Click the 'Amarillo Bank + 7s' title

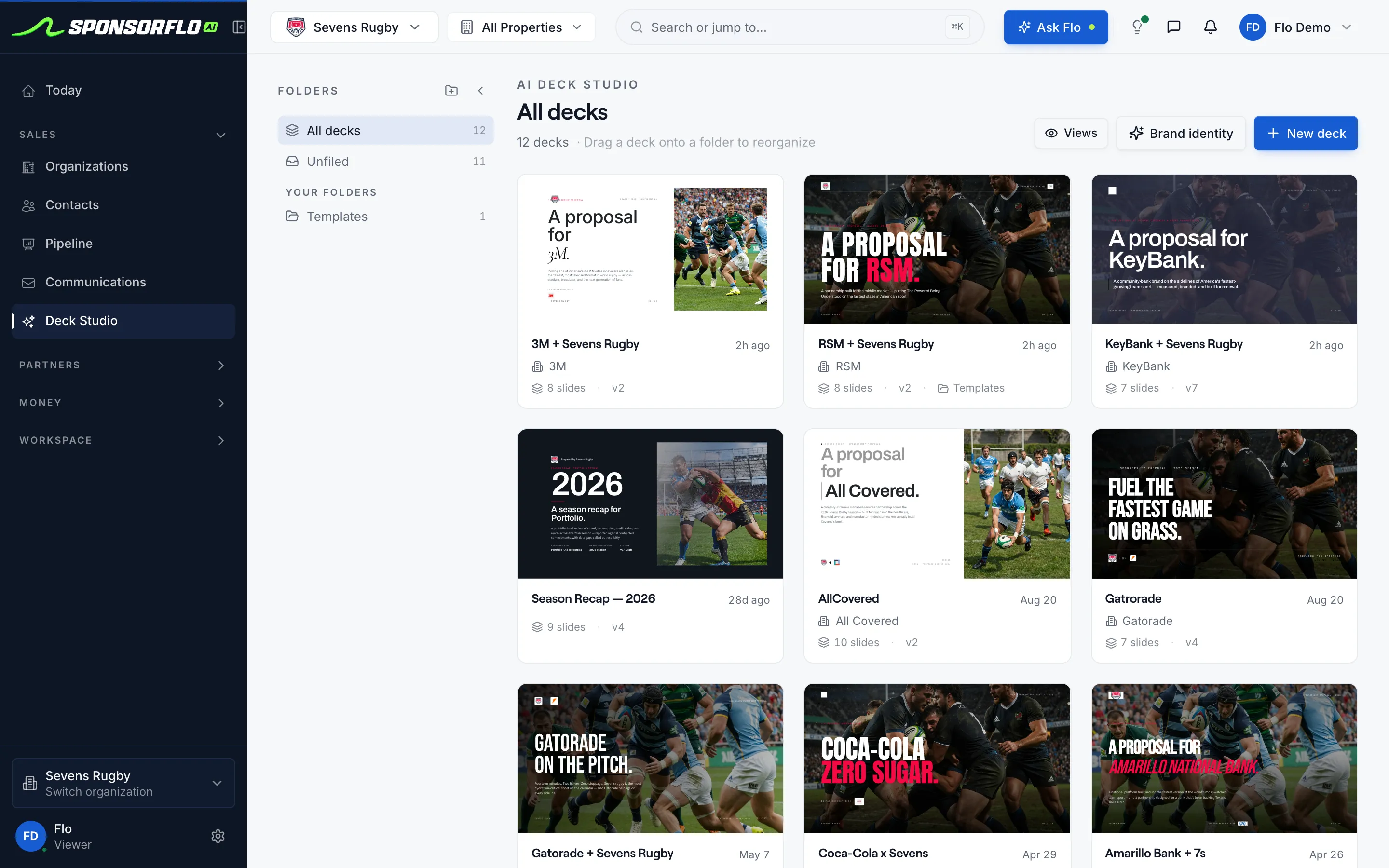pos(1155,853)
